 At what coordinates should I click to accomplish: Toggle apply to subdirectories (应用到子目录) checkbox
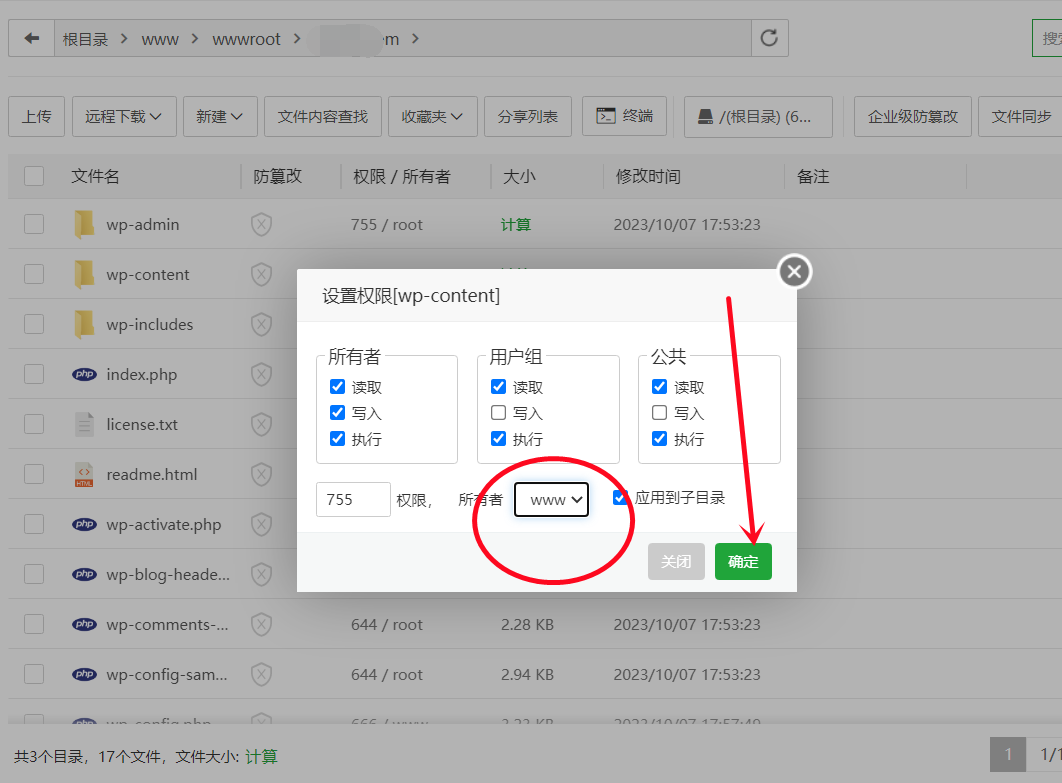tap(621, 497)
